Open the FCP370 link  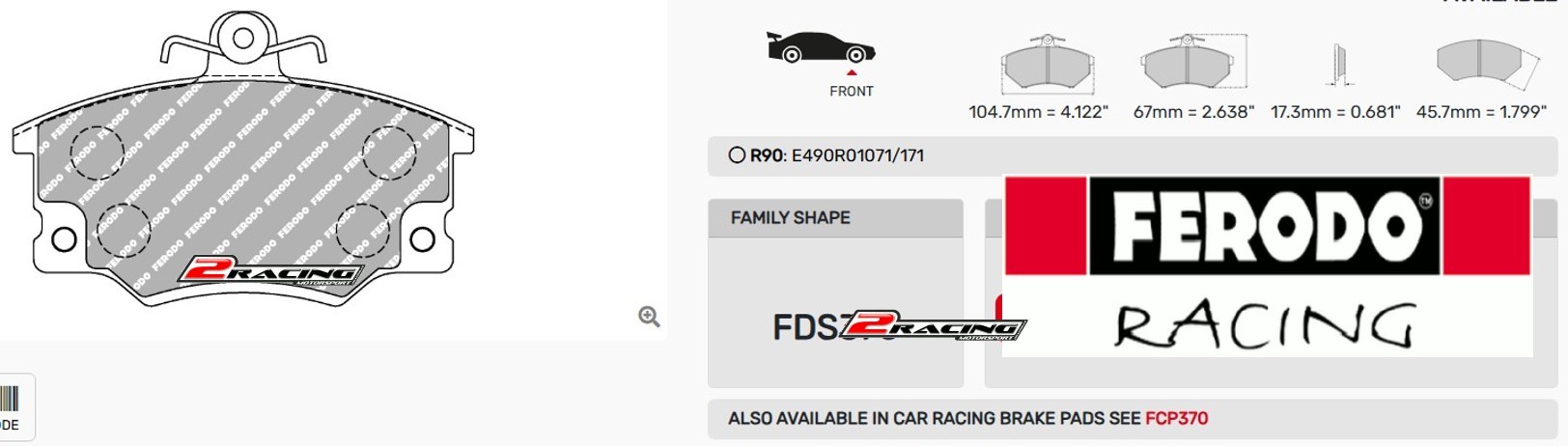(x=1176, y=419)
